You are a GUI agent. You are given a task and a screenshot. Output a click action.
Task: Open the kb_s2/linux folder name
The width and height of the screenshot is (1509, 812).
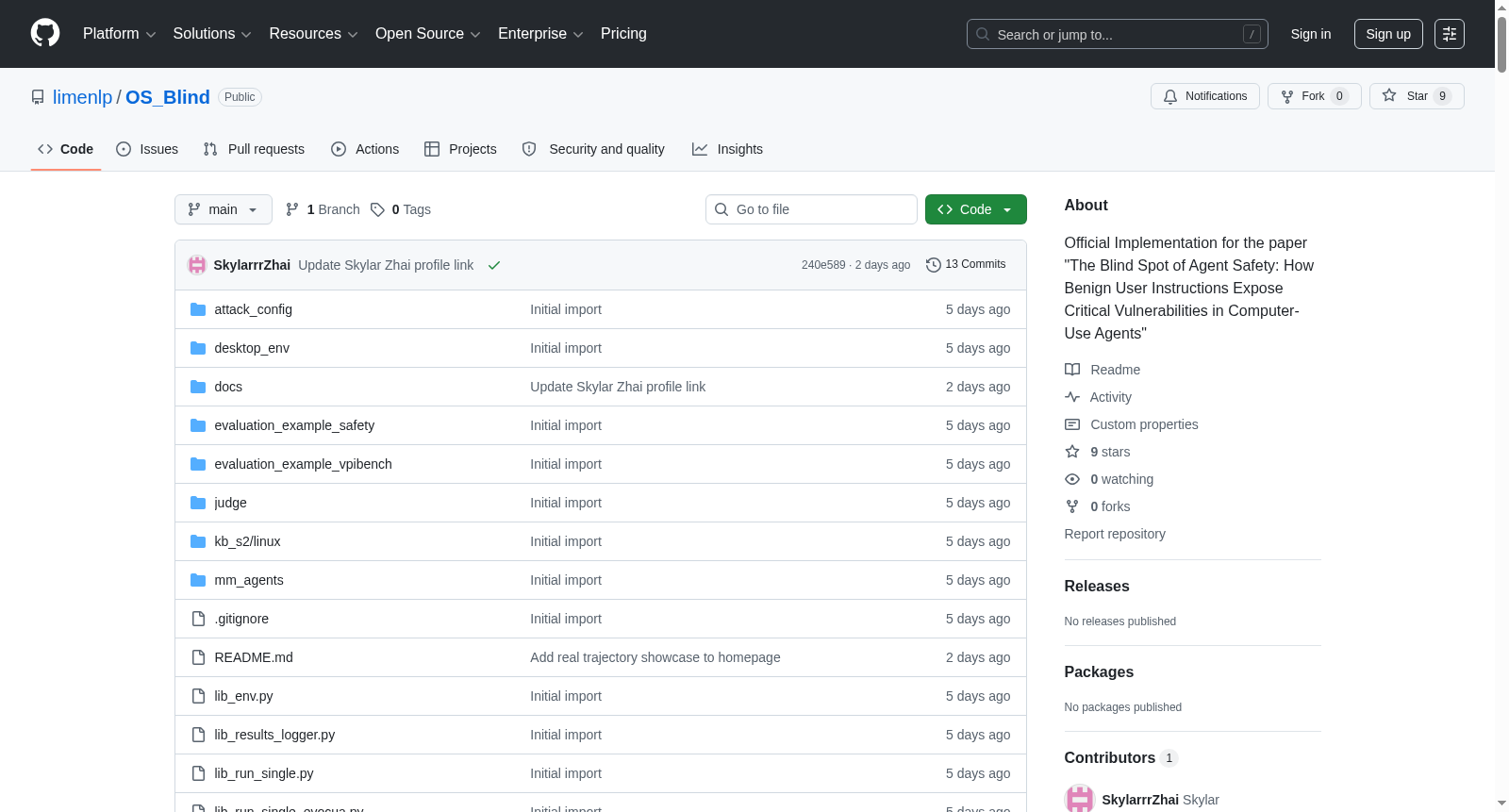(x=247, y=541)
